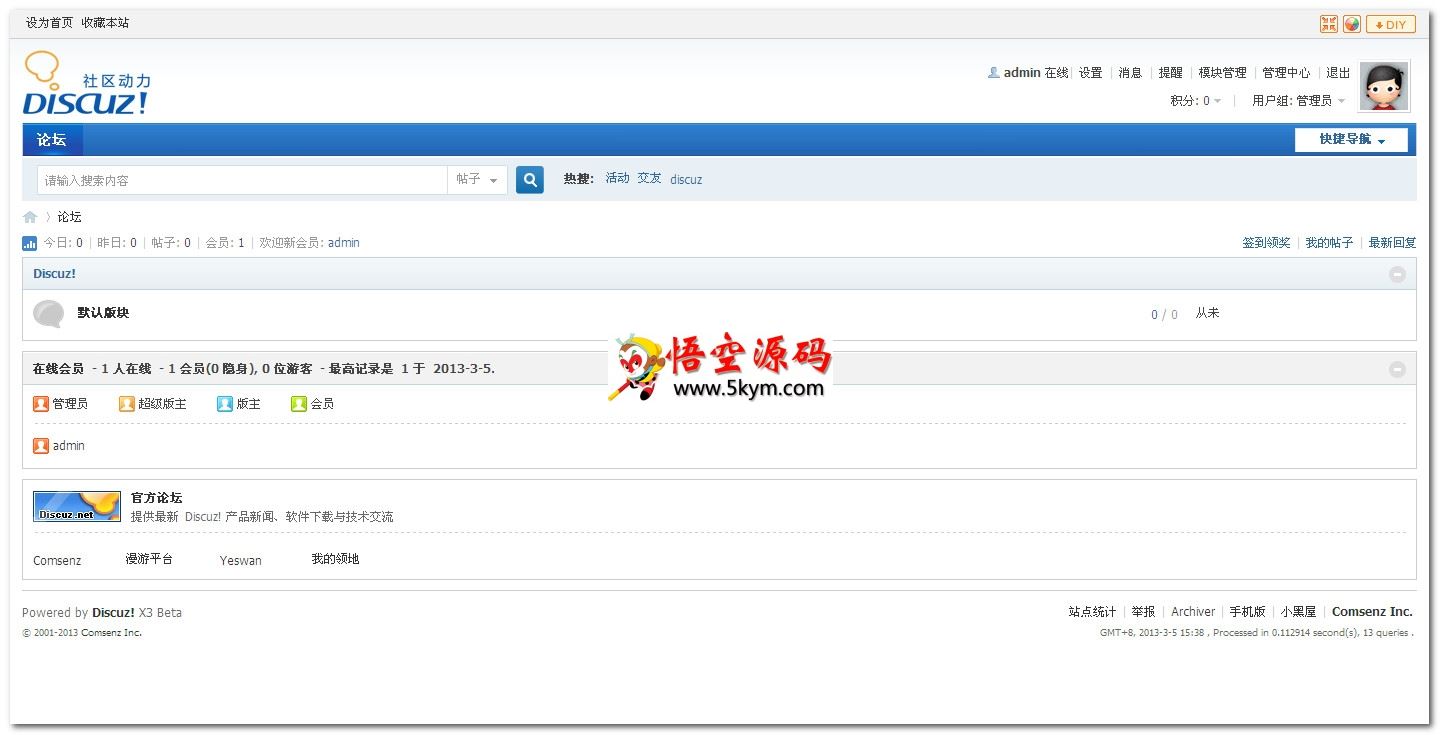Open 提醒 in the user menu
The width and height of the screenshot is (1440, 735).
1171,73
